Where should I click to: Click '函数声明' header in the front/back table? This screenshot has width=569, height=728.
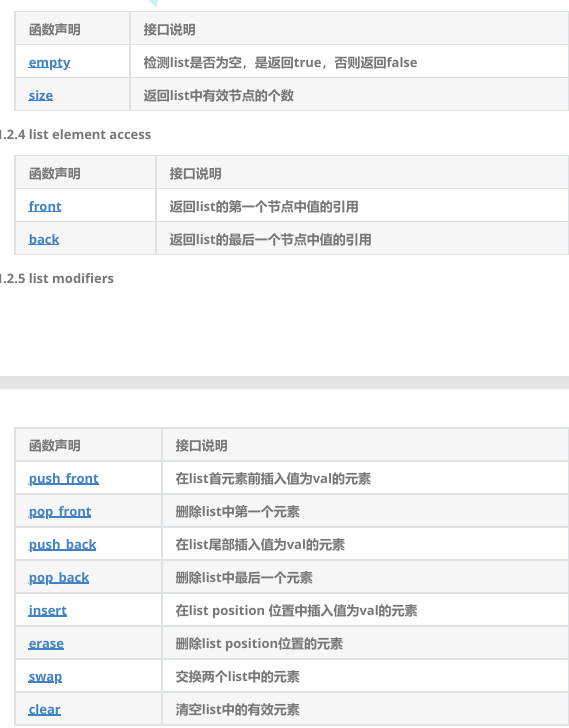point(55,174)
